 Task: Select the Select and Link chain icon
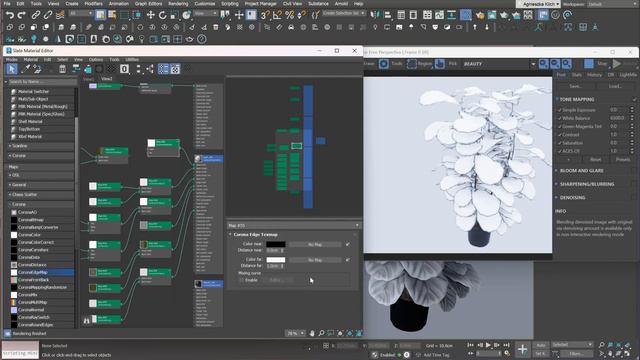pyautogui.click(x=36, y=15)
